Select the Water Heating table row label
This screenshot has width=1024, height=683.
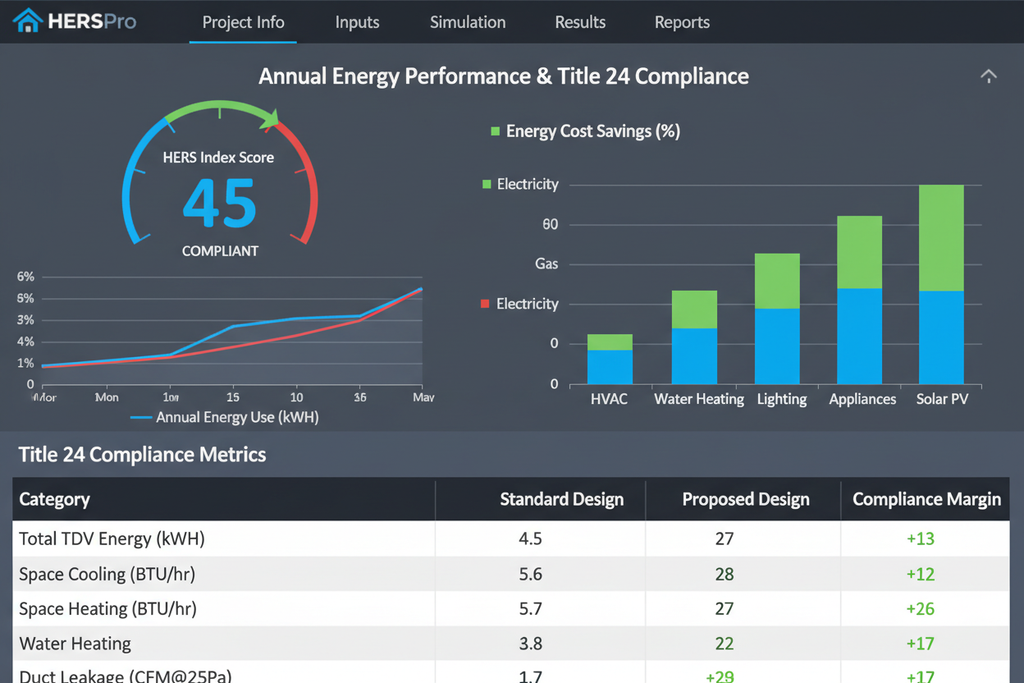click(x=75, y=644)
